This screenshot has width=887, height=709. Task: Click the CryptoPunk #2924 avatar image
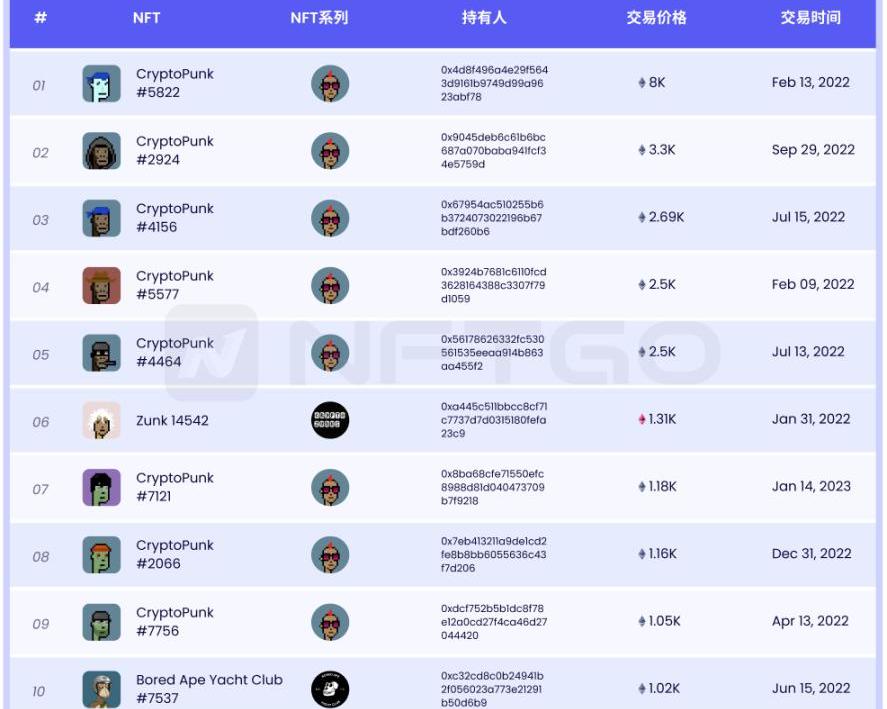tap(101, 151)
